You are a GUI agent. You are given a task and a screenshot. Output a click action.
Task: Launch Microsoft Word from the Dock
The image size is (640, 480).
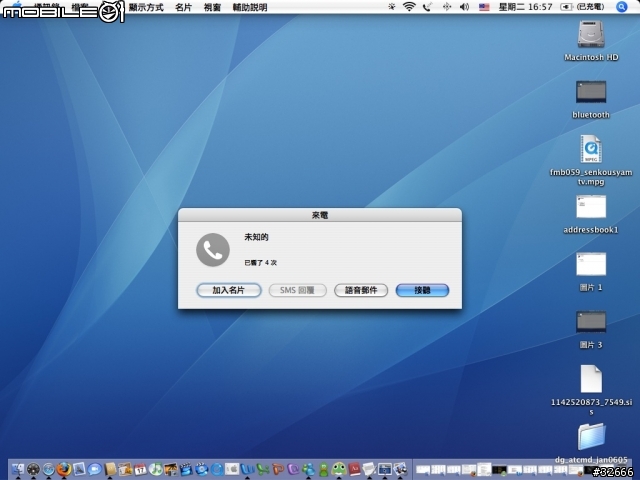pyautogui.click(x=247, y=469)
